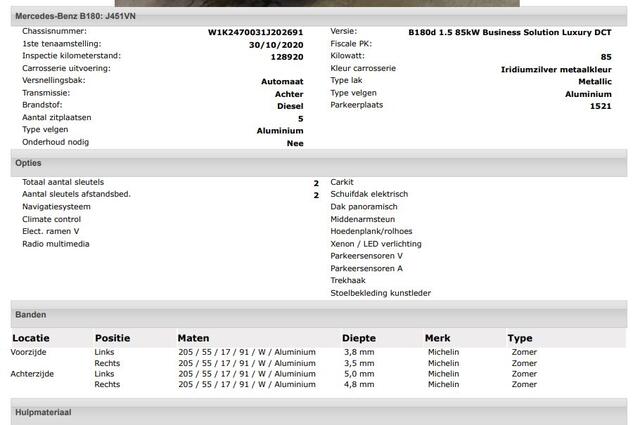Screen dimensions: 640x425
Task: Select the Totaal aantal sleutels label
Action: [x=63, y=182]
